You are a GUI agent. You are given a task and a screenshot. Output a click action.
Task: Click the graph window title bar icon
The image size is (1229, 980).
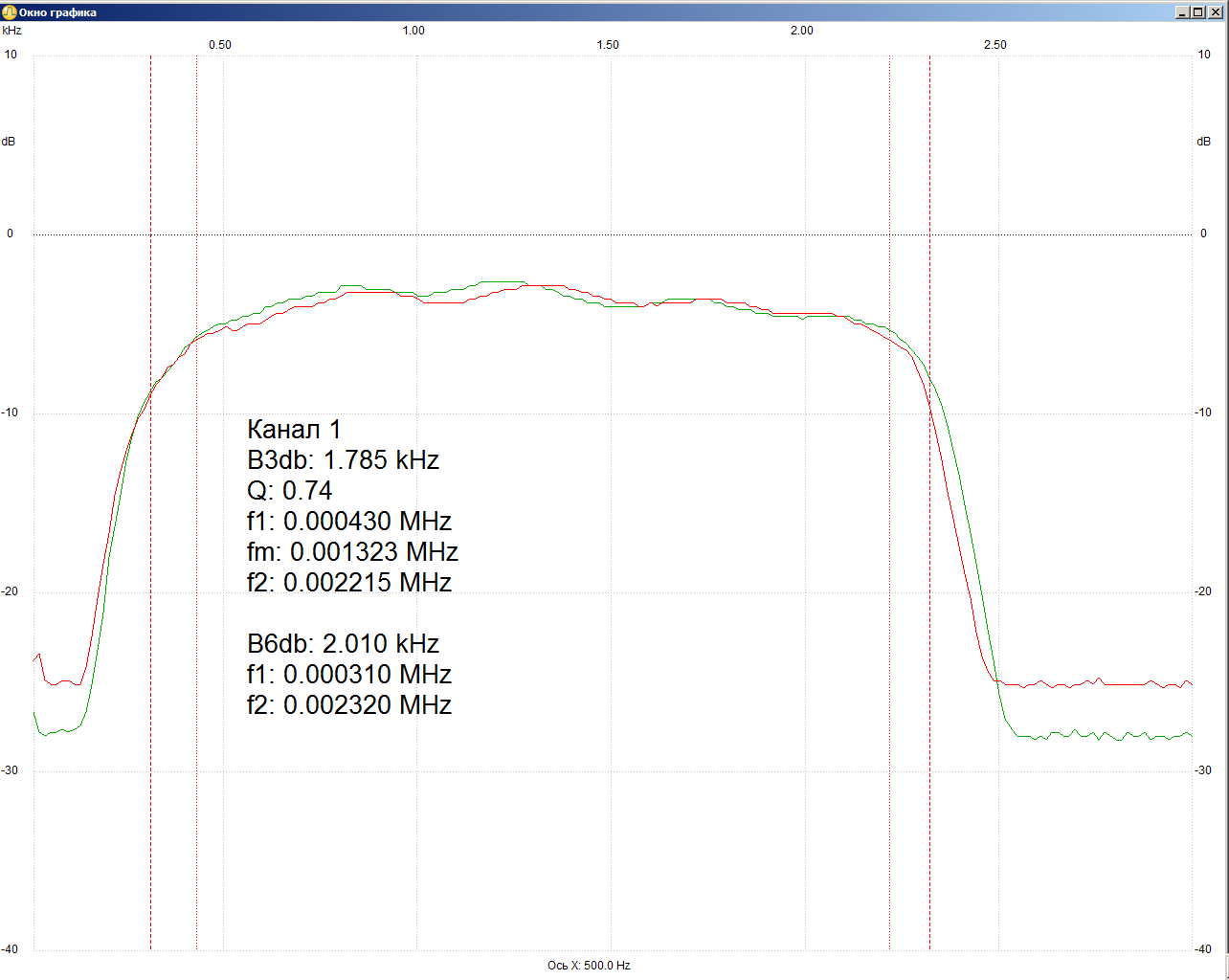coord(10,12)
